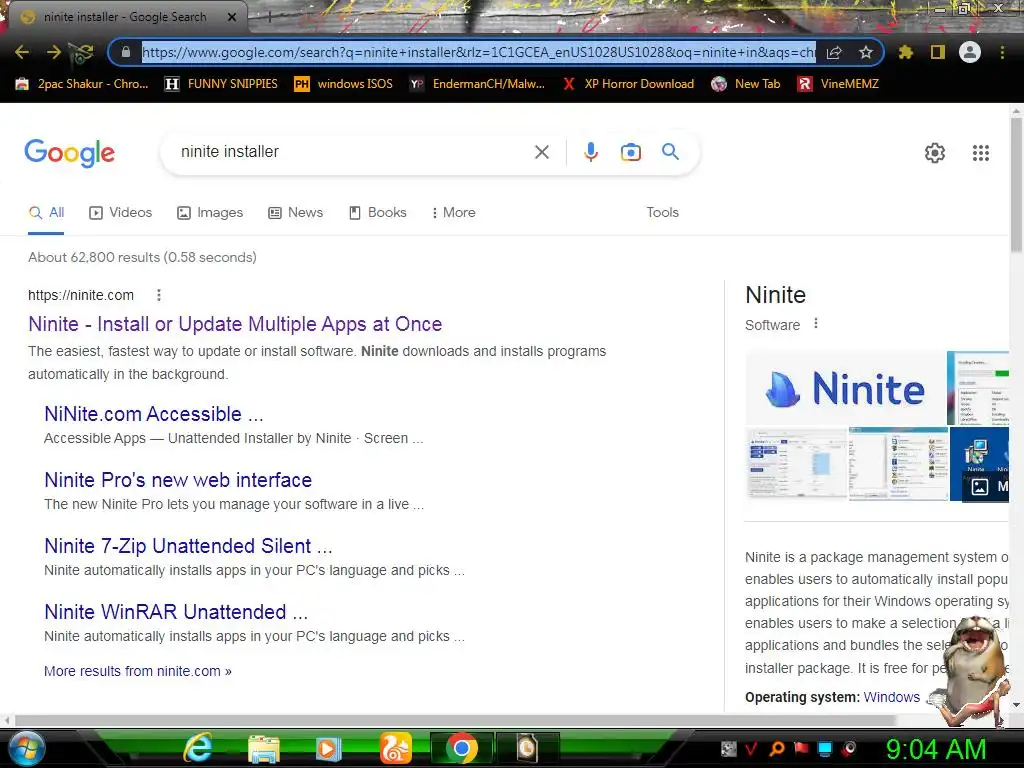The width and height of the screenshot is (1024, 768).
Task: Clear the search box with X
Action: [541, 152]
